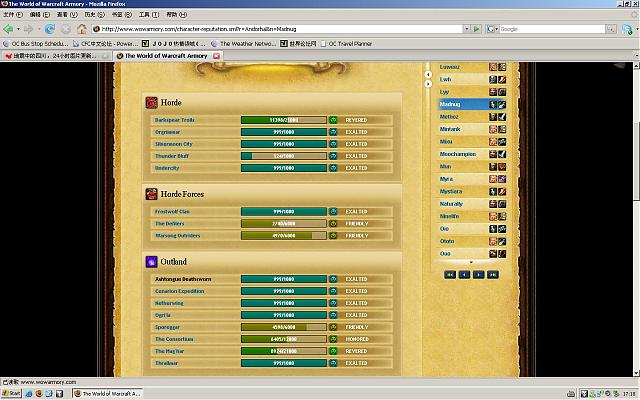Open the 书签 (Bookmarks) menu
Viewport: 640px width, 400px height.
[x=122, y=15]
